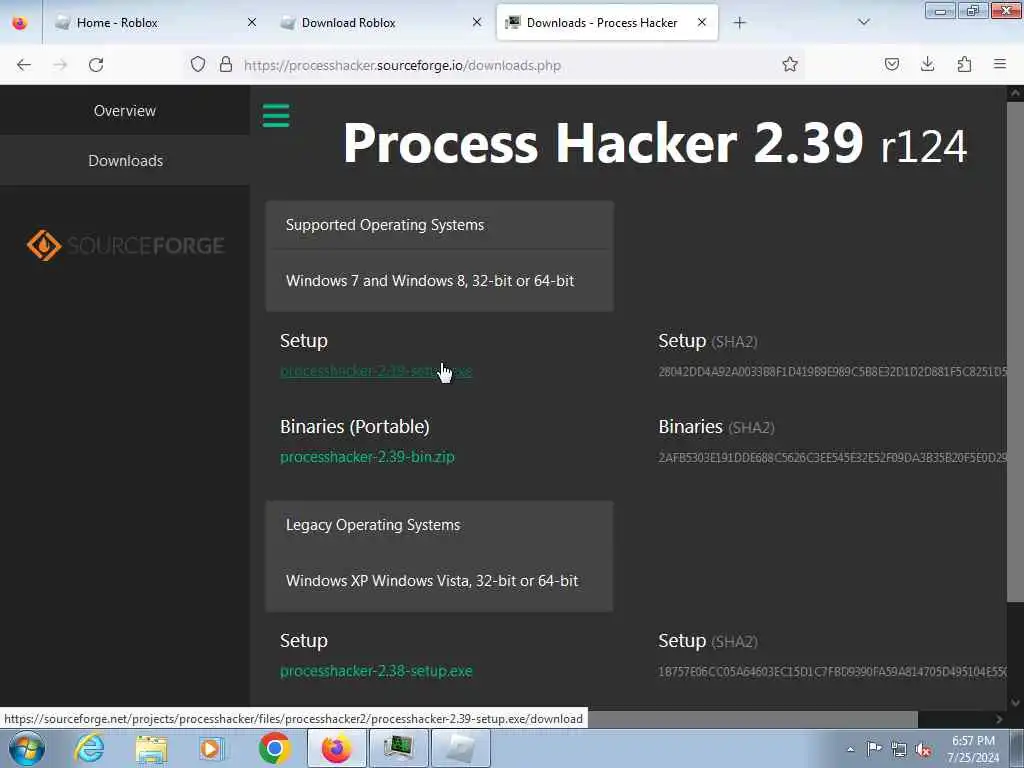Select the 2.39 Setup SHA2 hash
The image size is (1024, 768).
pos(833,372)
